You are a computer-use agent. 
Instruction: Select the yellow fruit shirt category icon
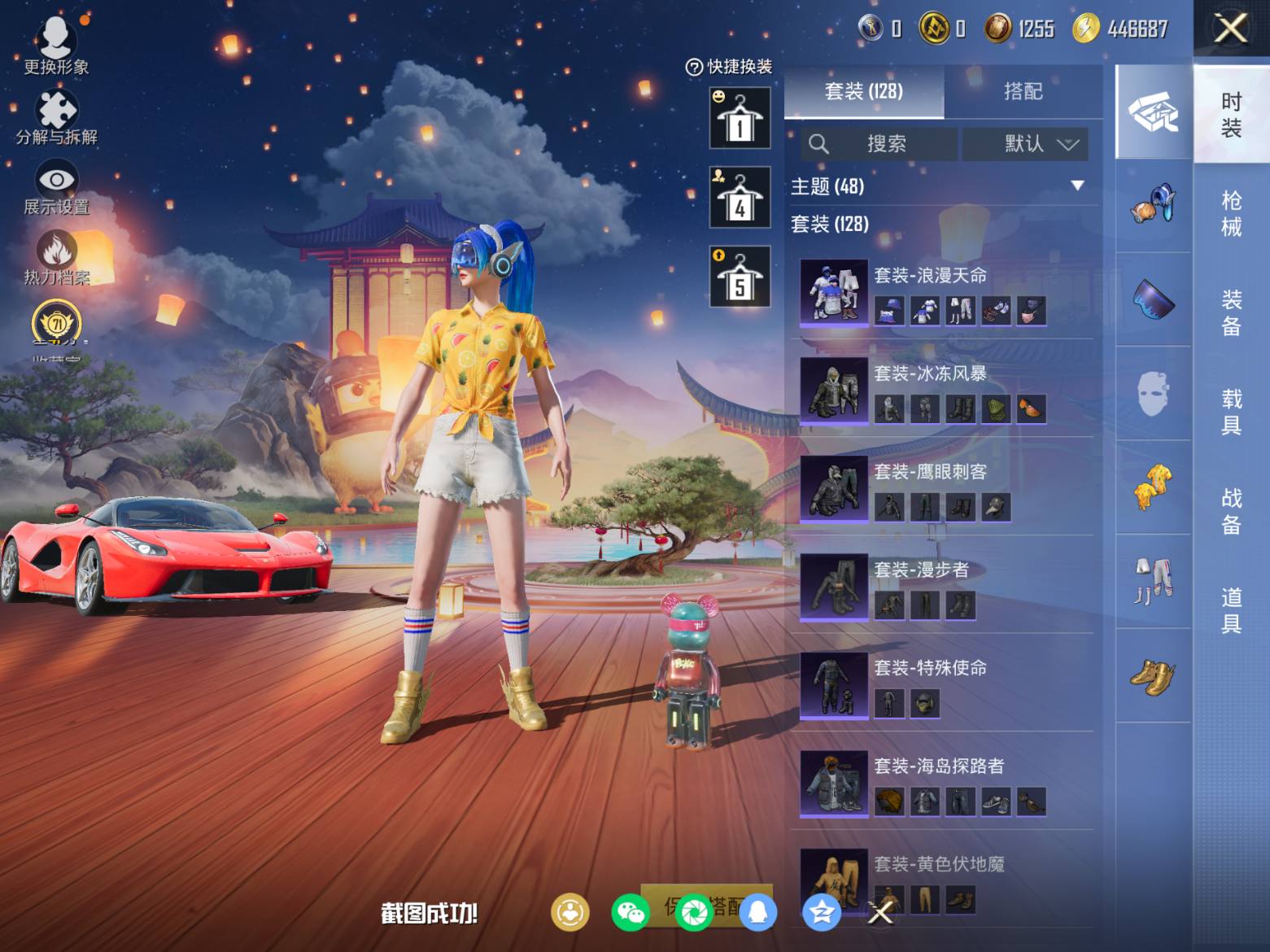point(1153,486)
